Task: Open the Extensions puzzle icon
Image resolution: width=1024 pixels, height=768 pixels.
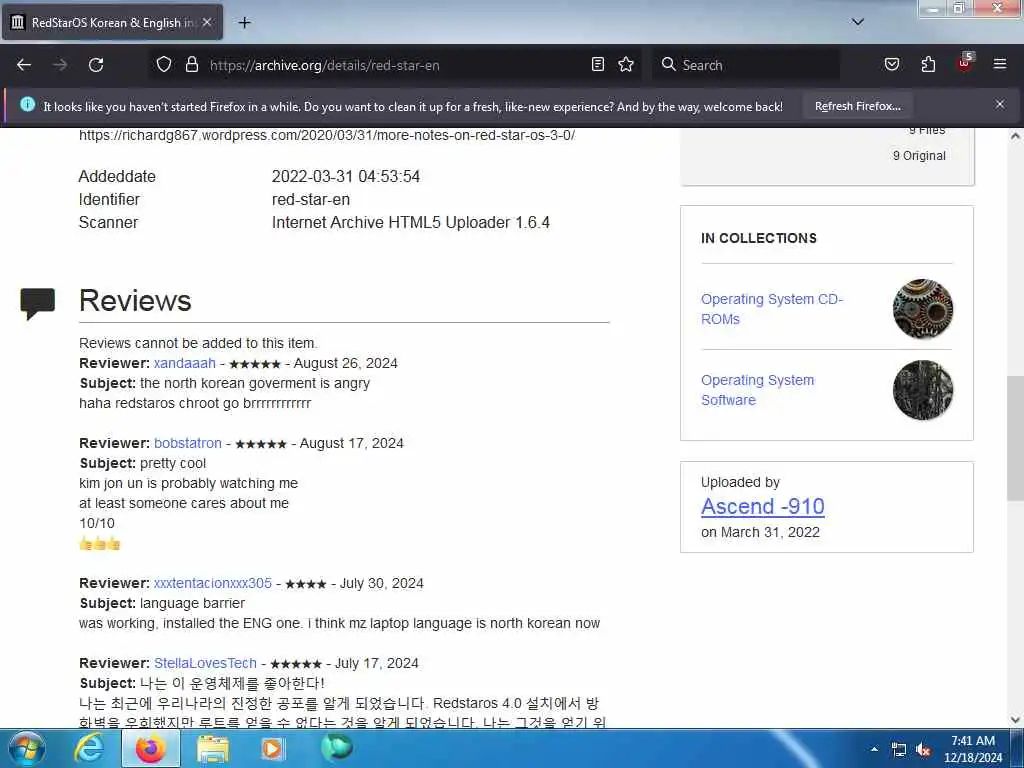Action: pyautogui.click(x=928, y=64)
